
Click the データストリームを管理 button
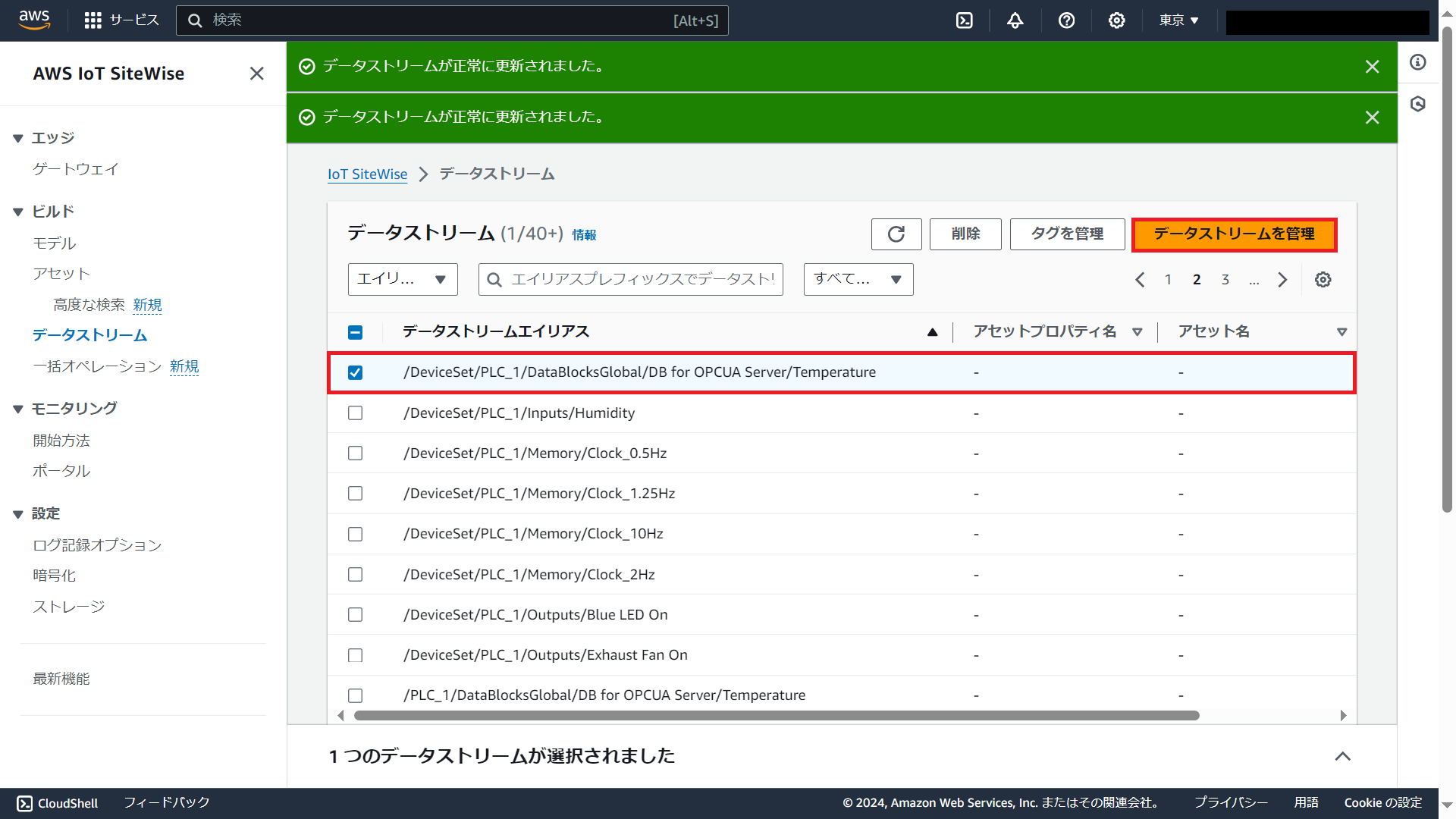[1234, 234]
